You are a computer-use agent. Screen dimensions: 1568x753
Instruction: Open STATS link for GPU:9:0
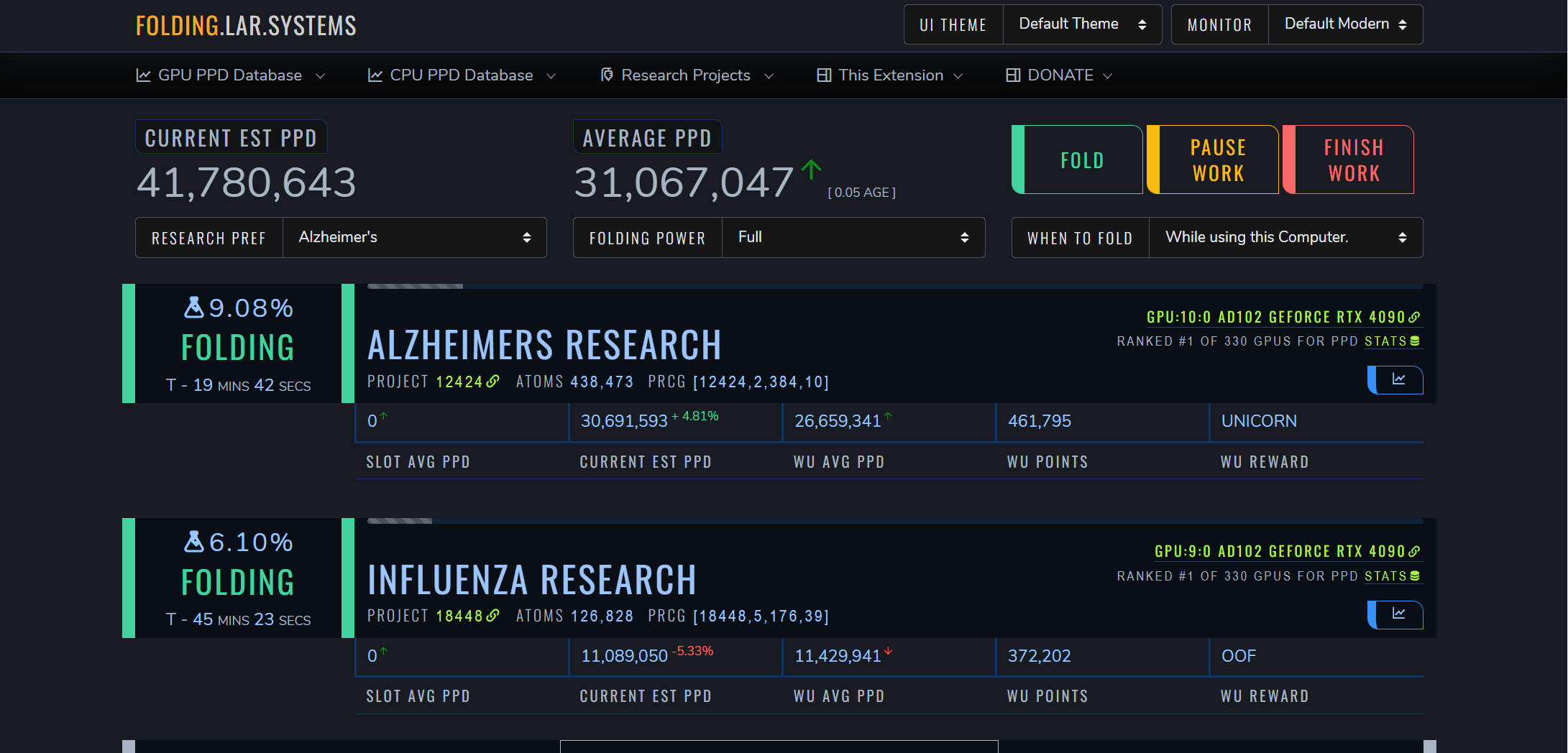1393,576
